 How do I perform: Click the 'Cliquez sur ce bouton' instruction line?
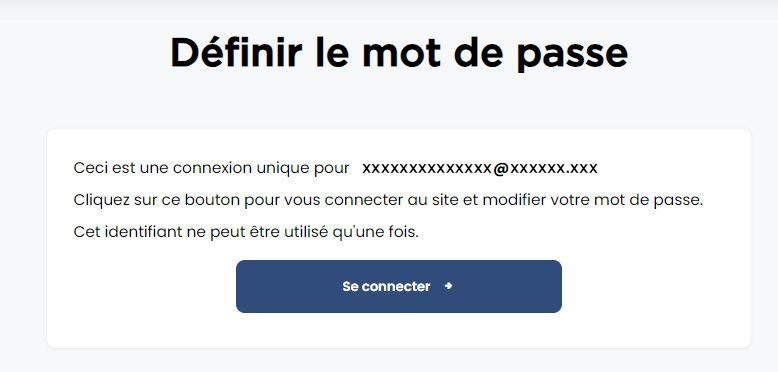point(389,200)
